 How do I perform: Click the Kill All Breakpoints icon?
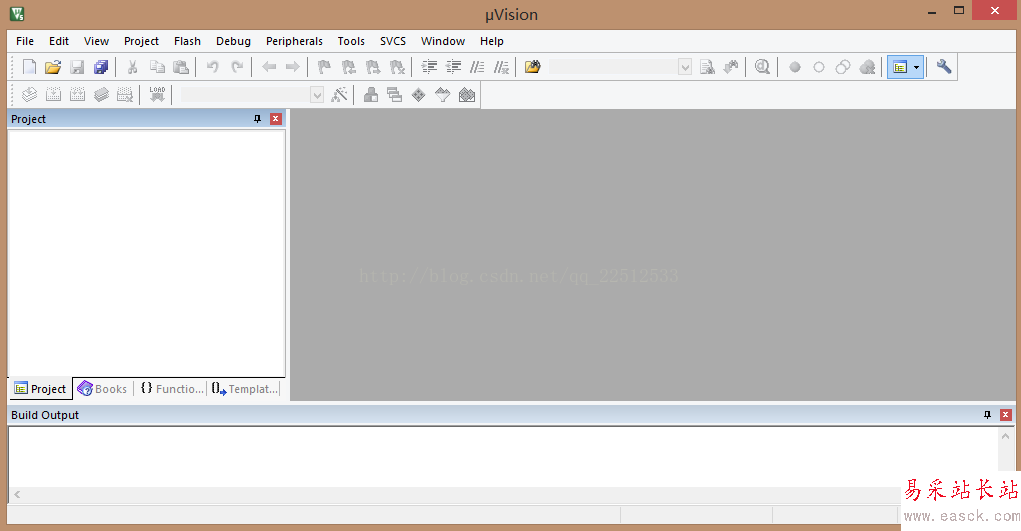pyautogui.click(x=867, y=67)
